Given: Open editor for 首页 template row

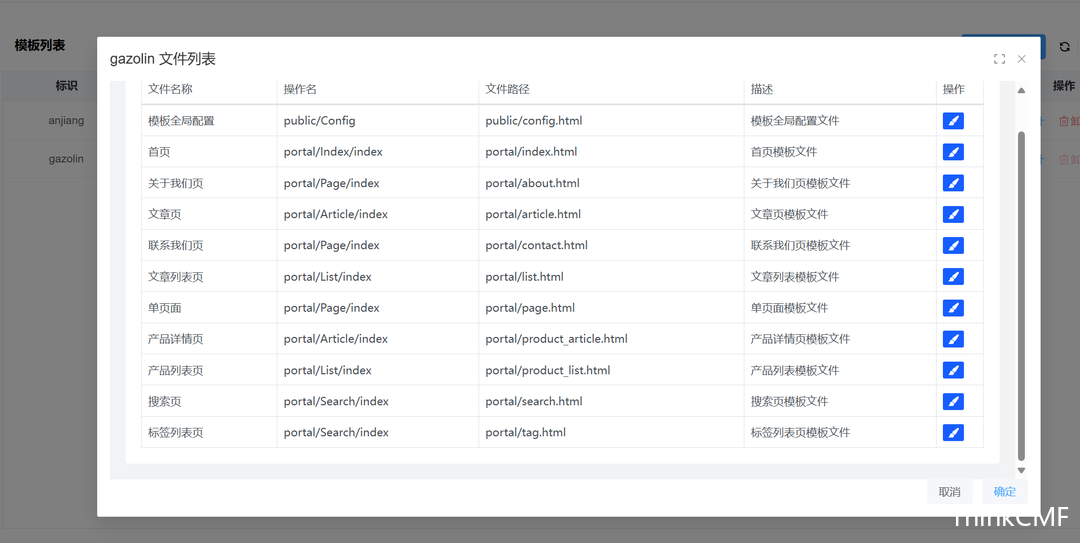Looking at the screenshot, I should pos(953,152).
